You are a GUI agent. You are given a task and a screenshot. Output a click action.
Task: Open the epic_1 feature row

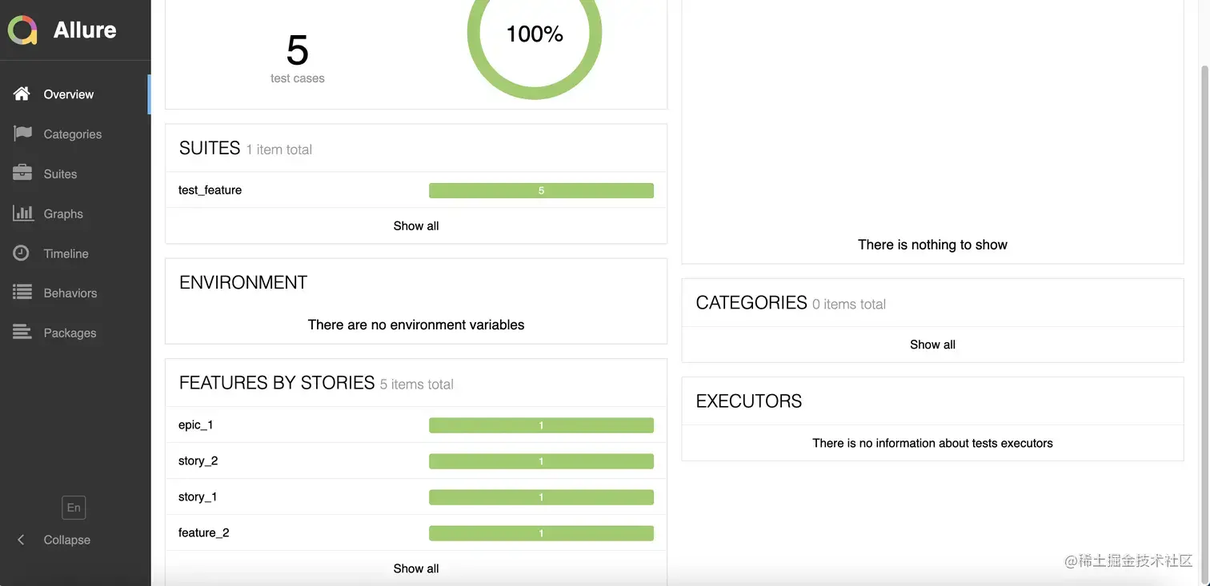[x=416, y=425]
